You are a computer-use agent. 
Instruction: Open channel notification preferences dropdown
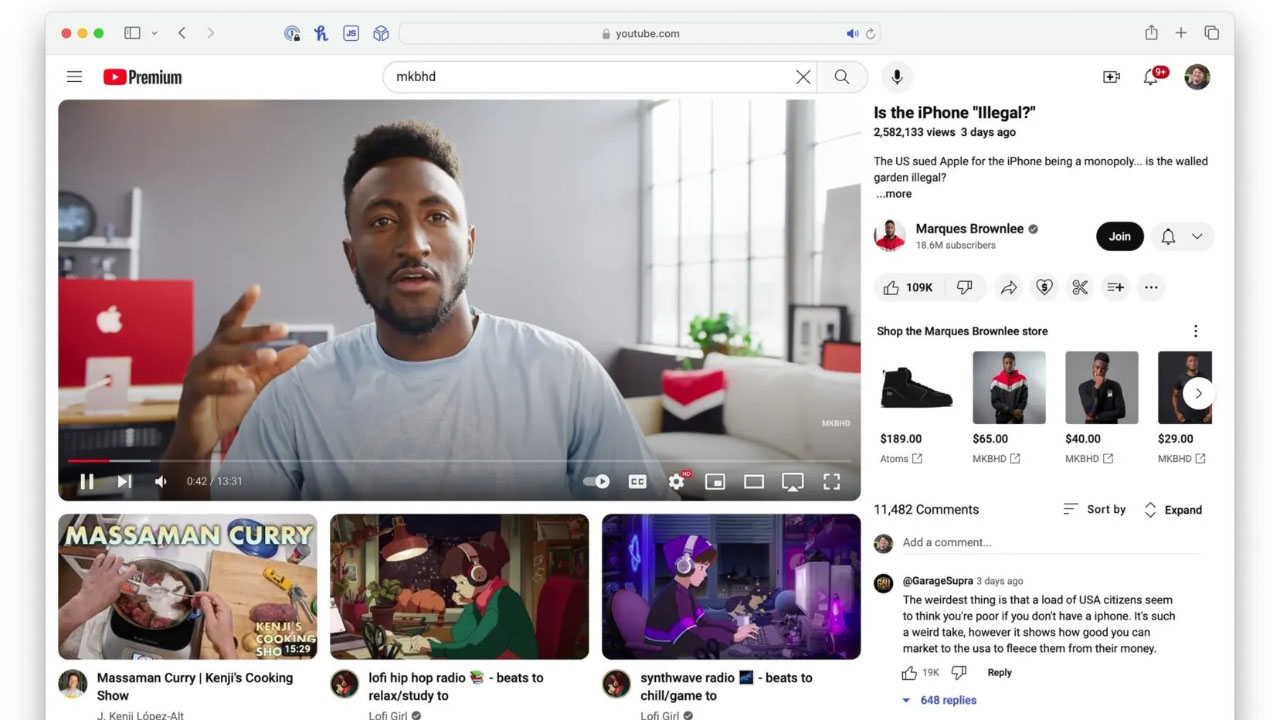click(x=1181, y=236)
